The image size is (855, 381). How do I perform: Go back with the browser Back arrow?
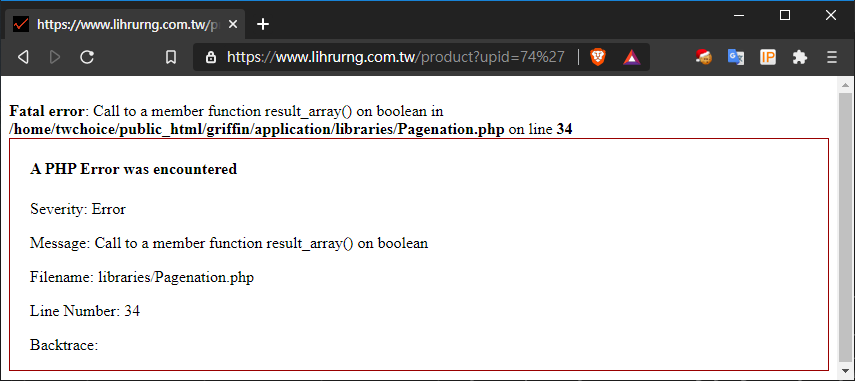pos(23,57)
